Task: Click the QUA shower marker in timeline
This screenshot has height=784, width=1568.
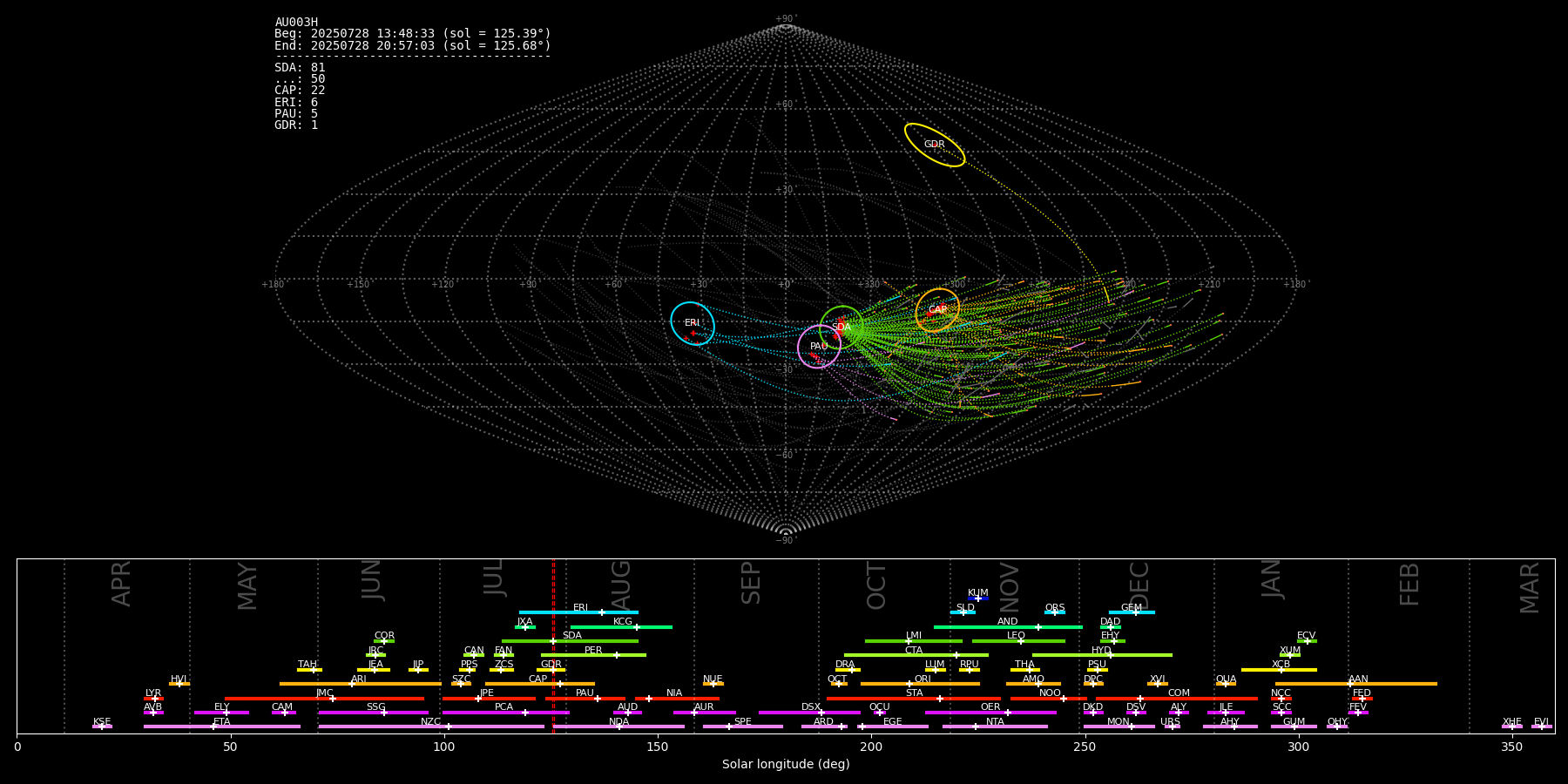Action: click(x=1226, y=684)
